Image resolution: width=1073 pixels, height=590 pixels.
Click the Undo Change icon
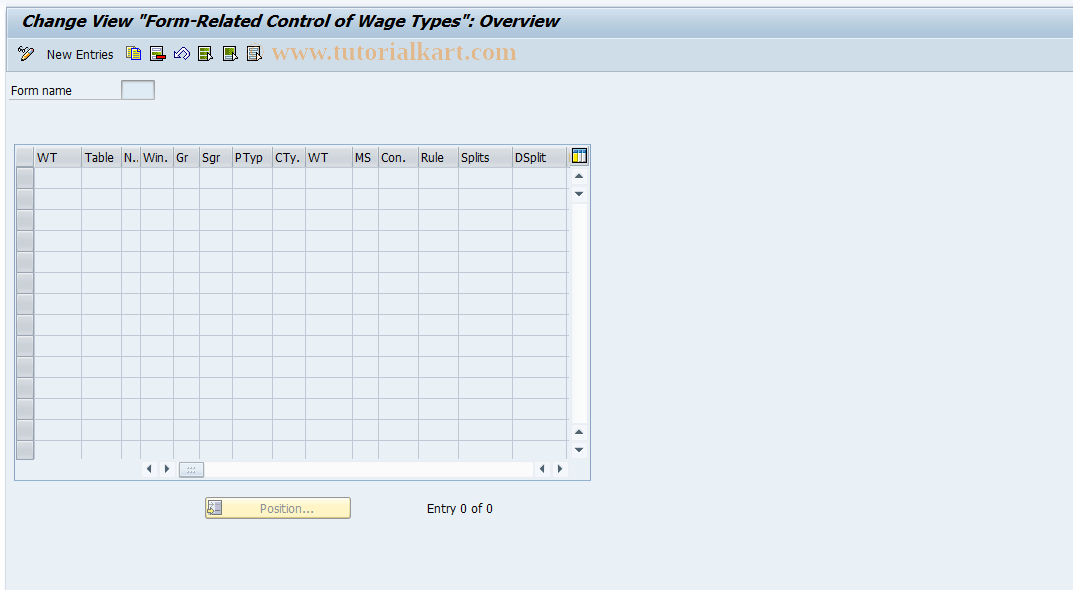pos(181,53)
